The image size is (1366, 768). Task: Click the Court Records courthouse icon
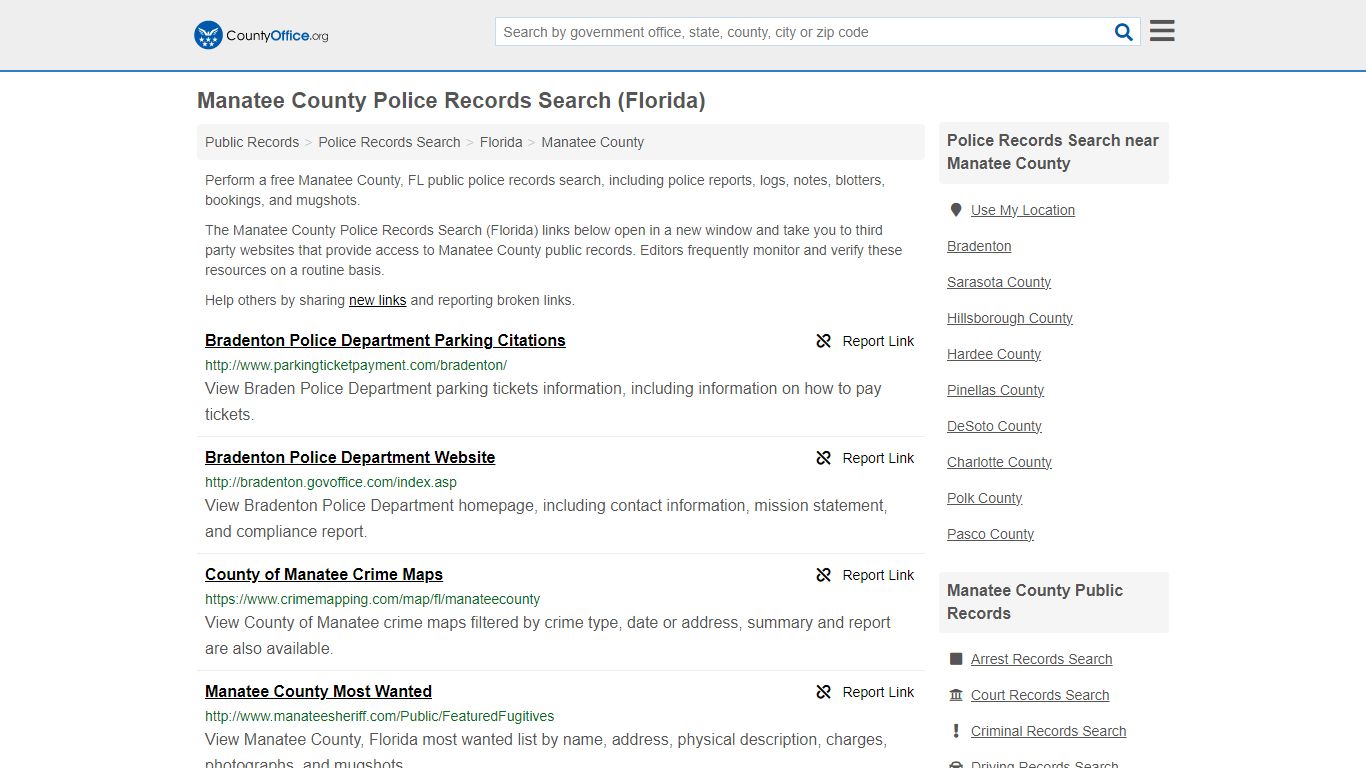tap(956, 695)
